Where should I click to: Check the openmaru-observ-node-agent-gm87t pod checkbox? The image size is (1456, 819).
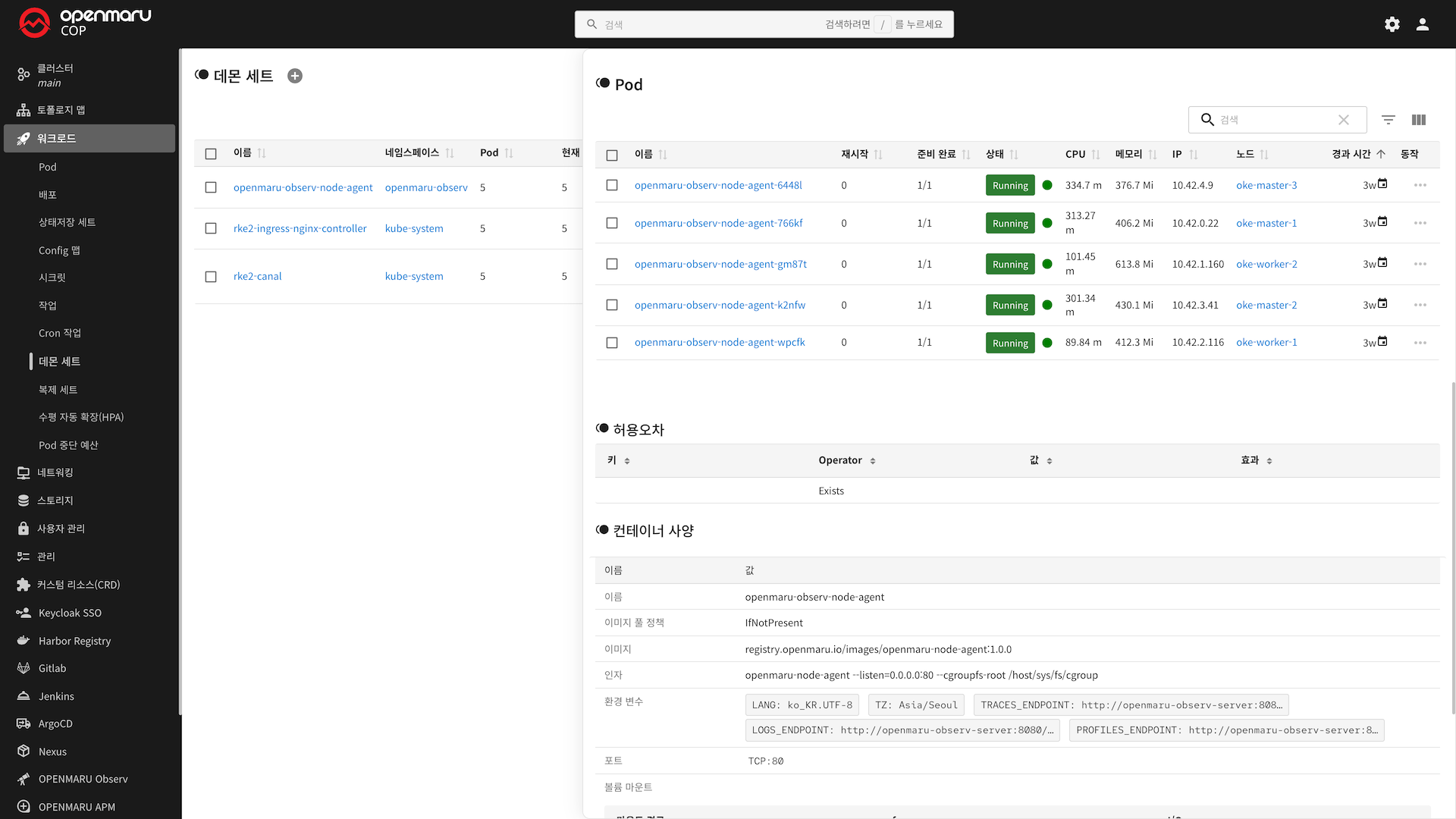pyautogui.click(x=612, y=264)
